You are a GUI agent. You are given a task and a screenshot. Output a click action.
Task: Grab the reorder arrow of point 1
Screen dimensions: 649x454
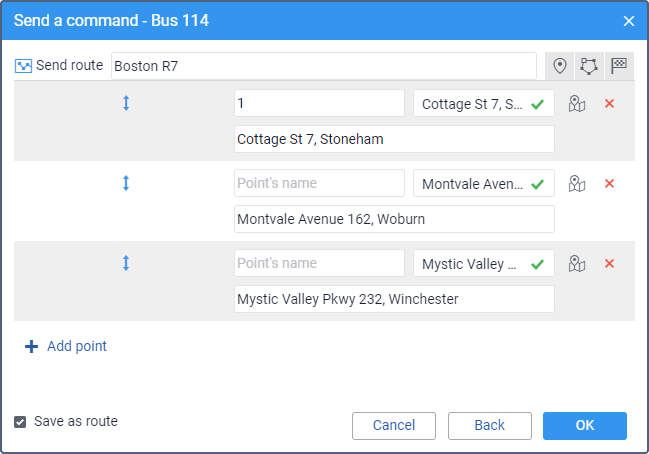click(x=126, y=103)
